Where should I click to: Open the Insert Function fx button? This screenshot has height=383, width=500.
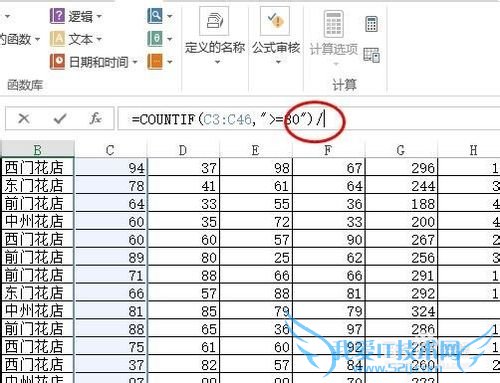[x=96, y=118]
